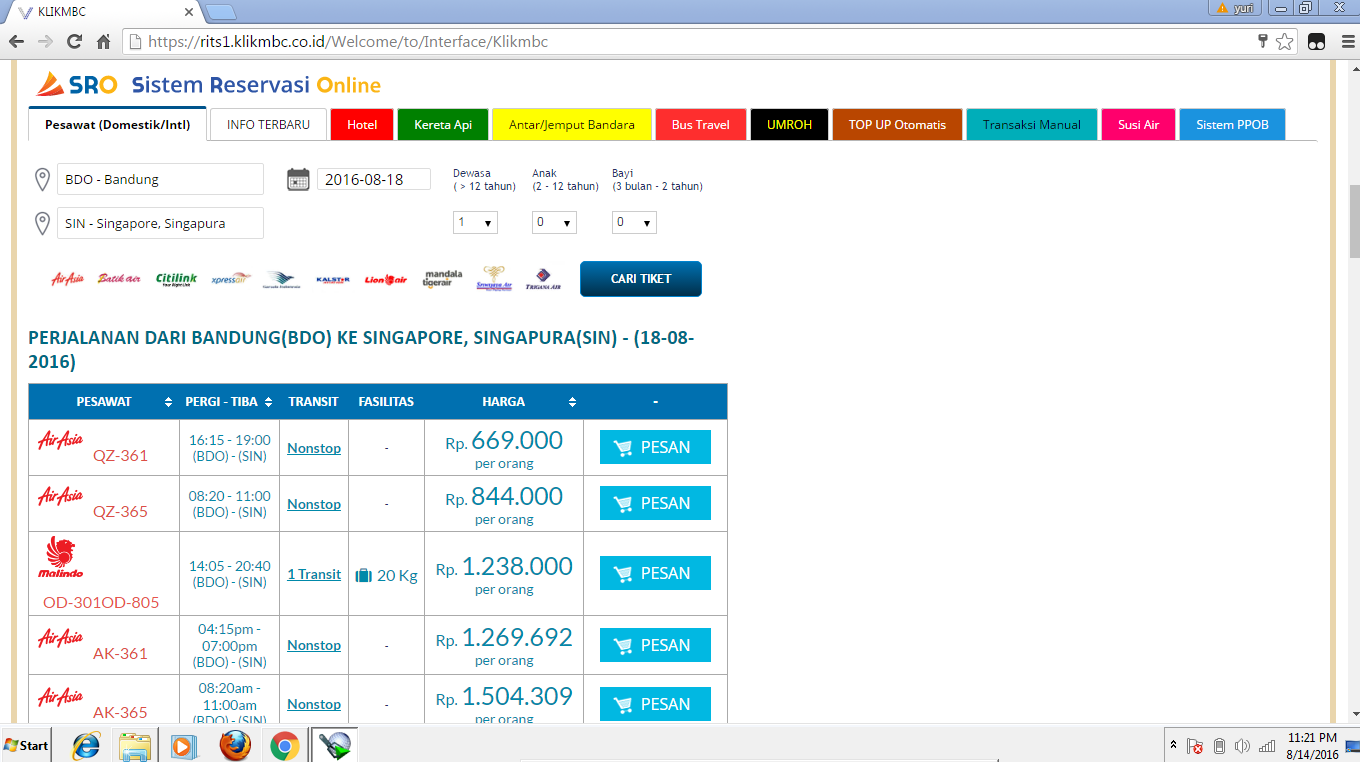Image resolution: width=1360 pixels, height=762 pixels.
Task: Click the CARI TIKET search button
Action: (x=641, y=279)
